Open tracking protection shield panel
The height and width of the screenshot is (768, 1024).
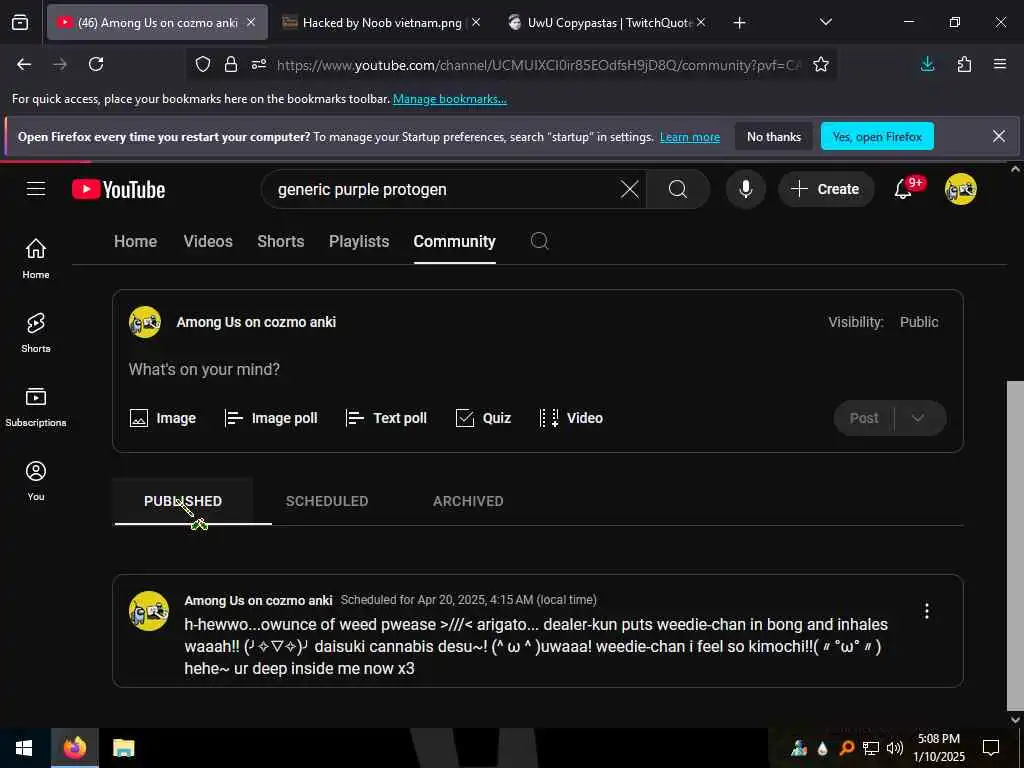tap(203, 64)
